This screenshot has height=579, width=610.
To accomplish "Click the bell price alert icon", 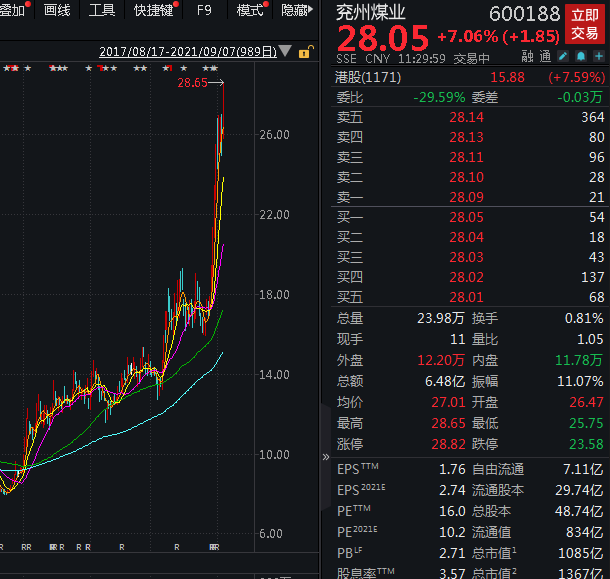I will (579, 57).
